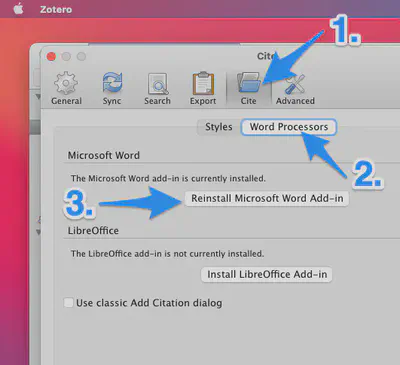Screen dimensions: 400x365
Task: Click Reinstall Microsoft Word Add-in
Action: 267,198
